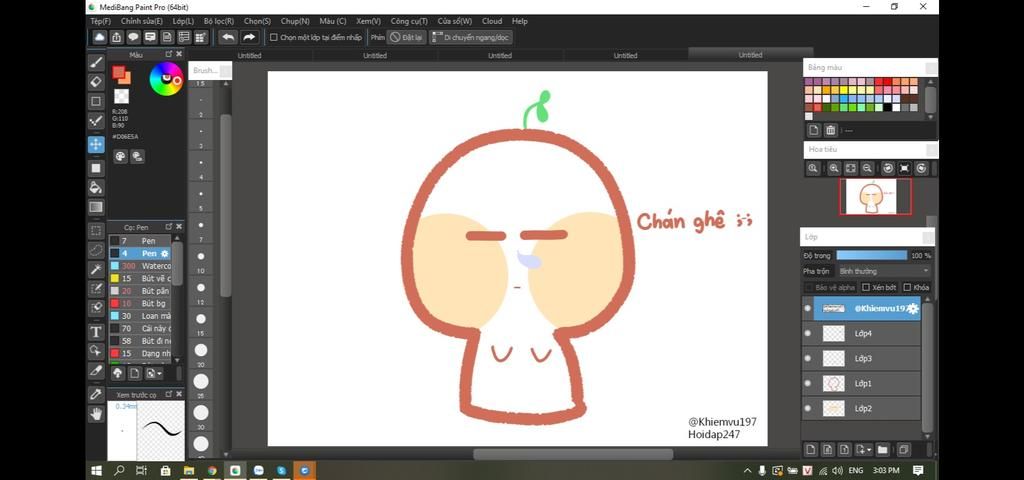Select the Gradient tool
The image size is (1024, 480).
(x=96, y=208)
